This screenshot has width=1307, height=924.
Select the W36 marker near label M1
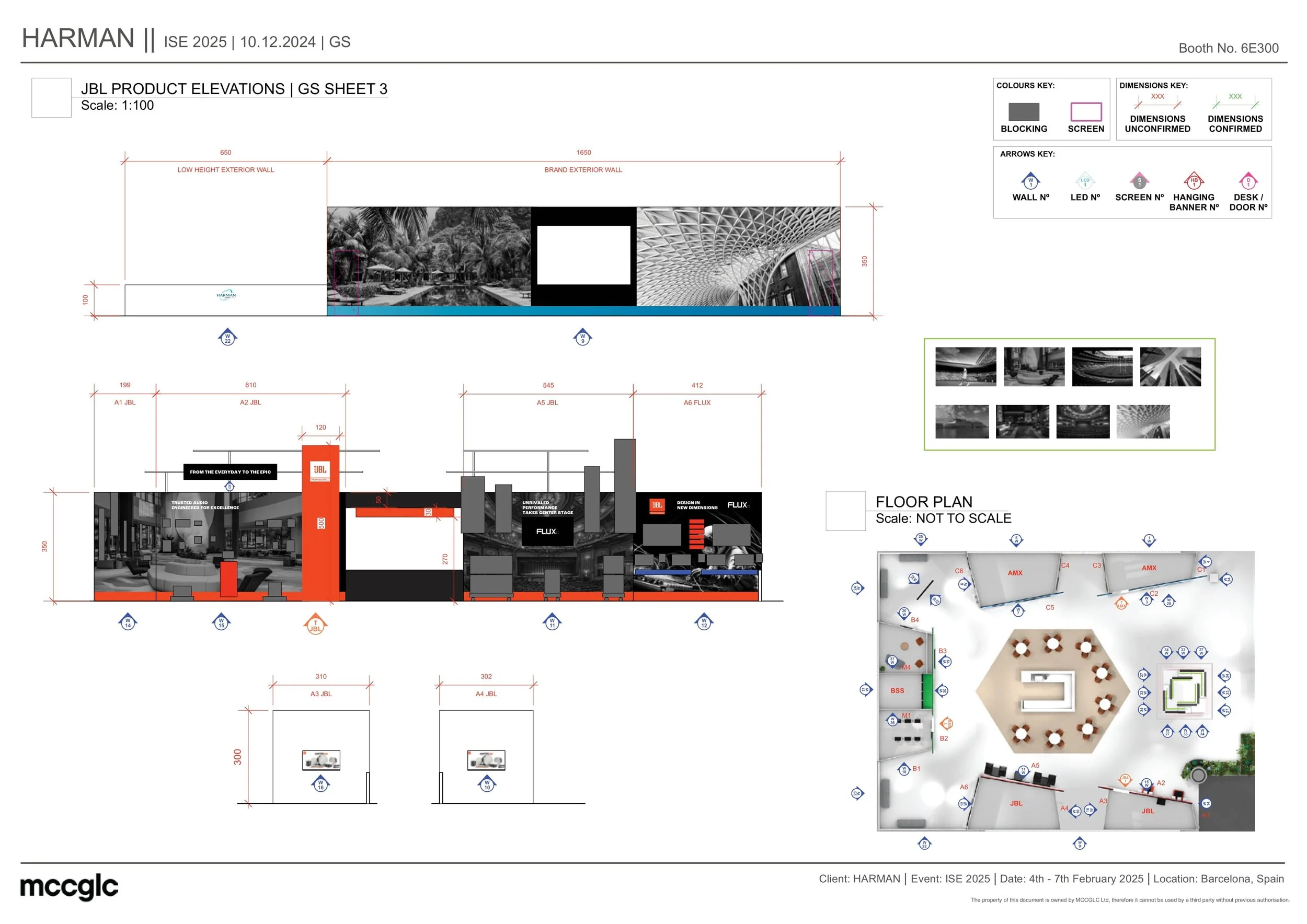tap(892, 720)
